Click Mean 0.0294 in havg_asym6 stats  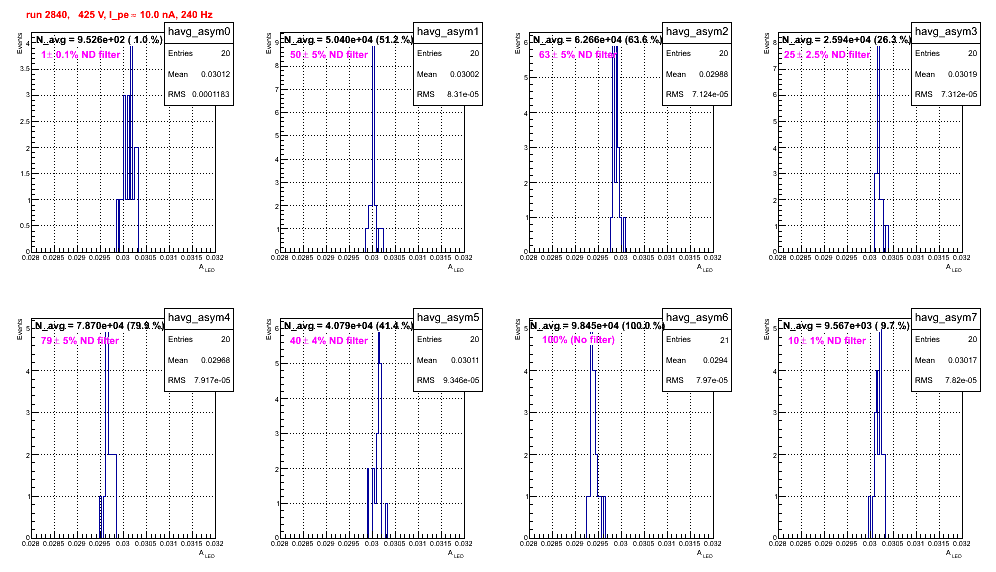(697, 360)
